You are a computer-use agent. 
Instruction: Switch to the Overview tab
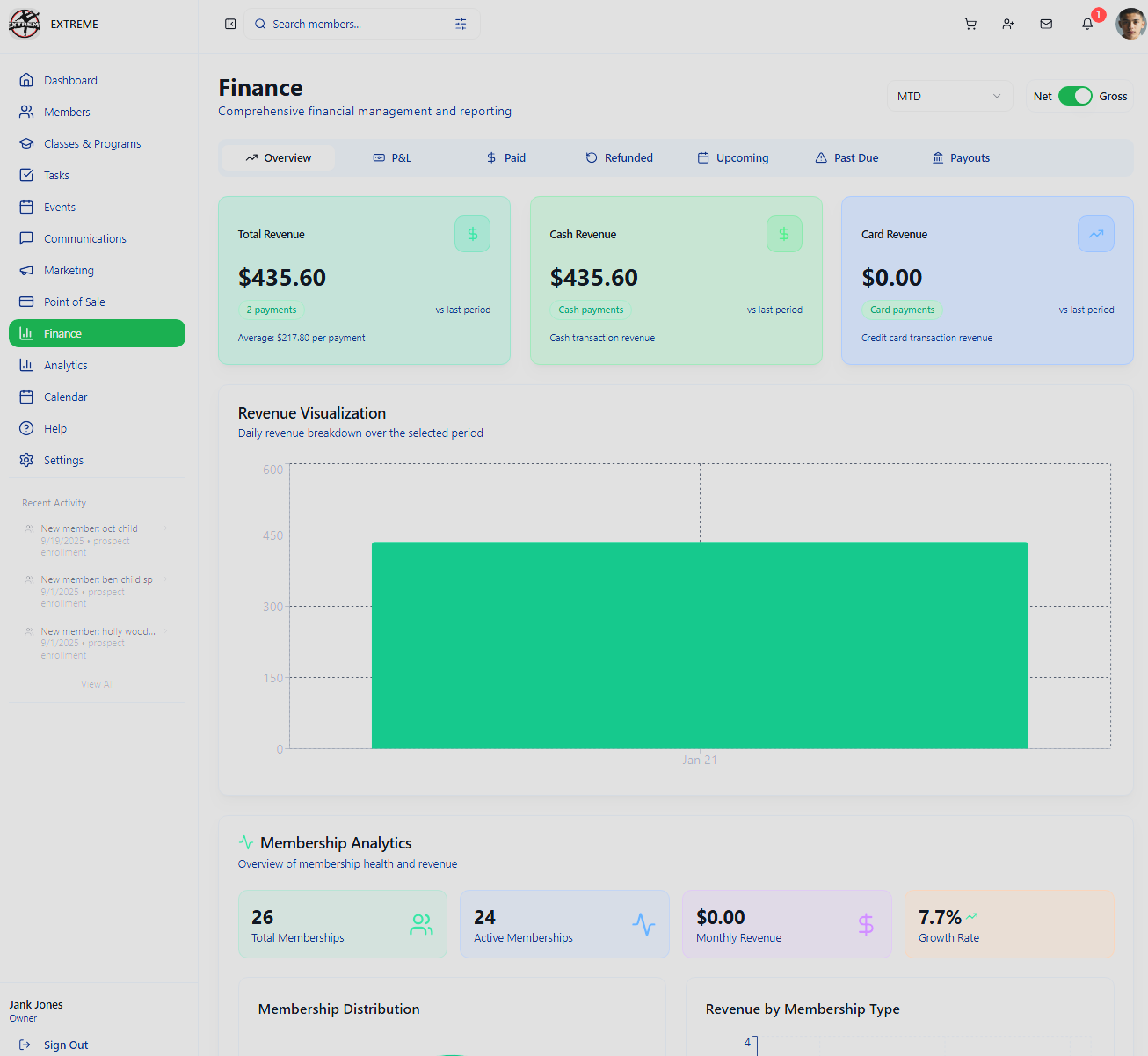pos(278,158)
